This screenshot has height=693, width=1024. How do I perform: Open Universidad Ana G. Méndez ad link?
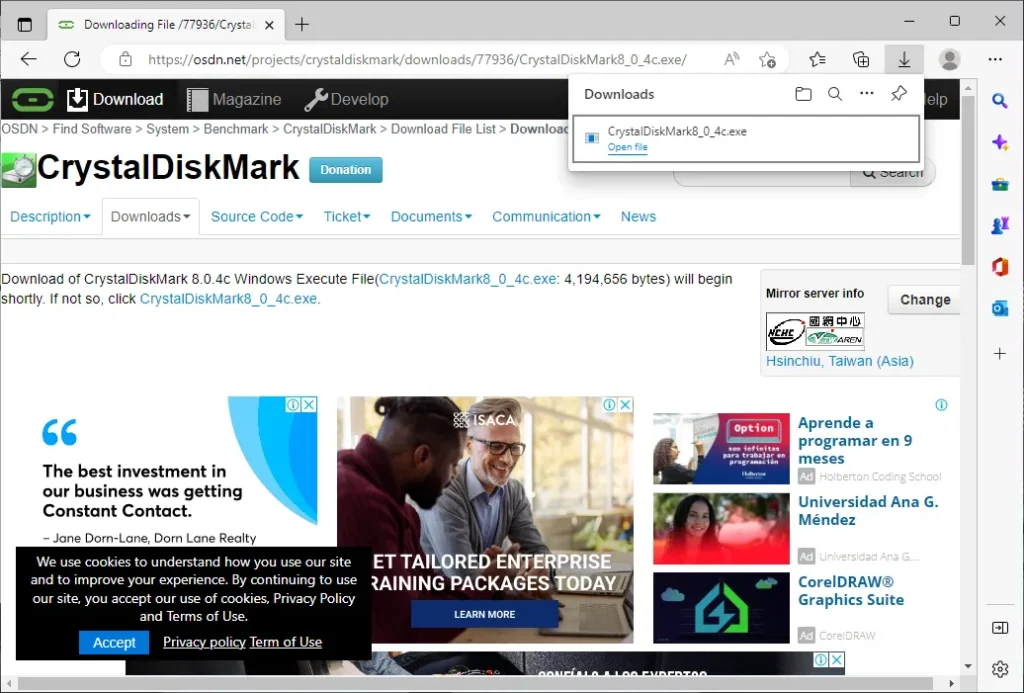868,511
